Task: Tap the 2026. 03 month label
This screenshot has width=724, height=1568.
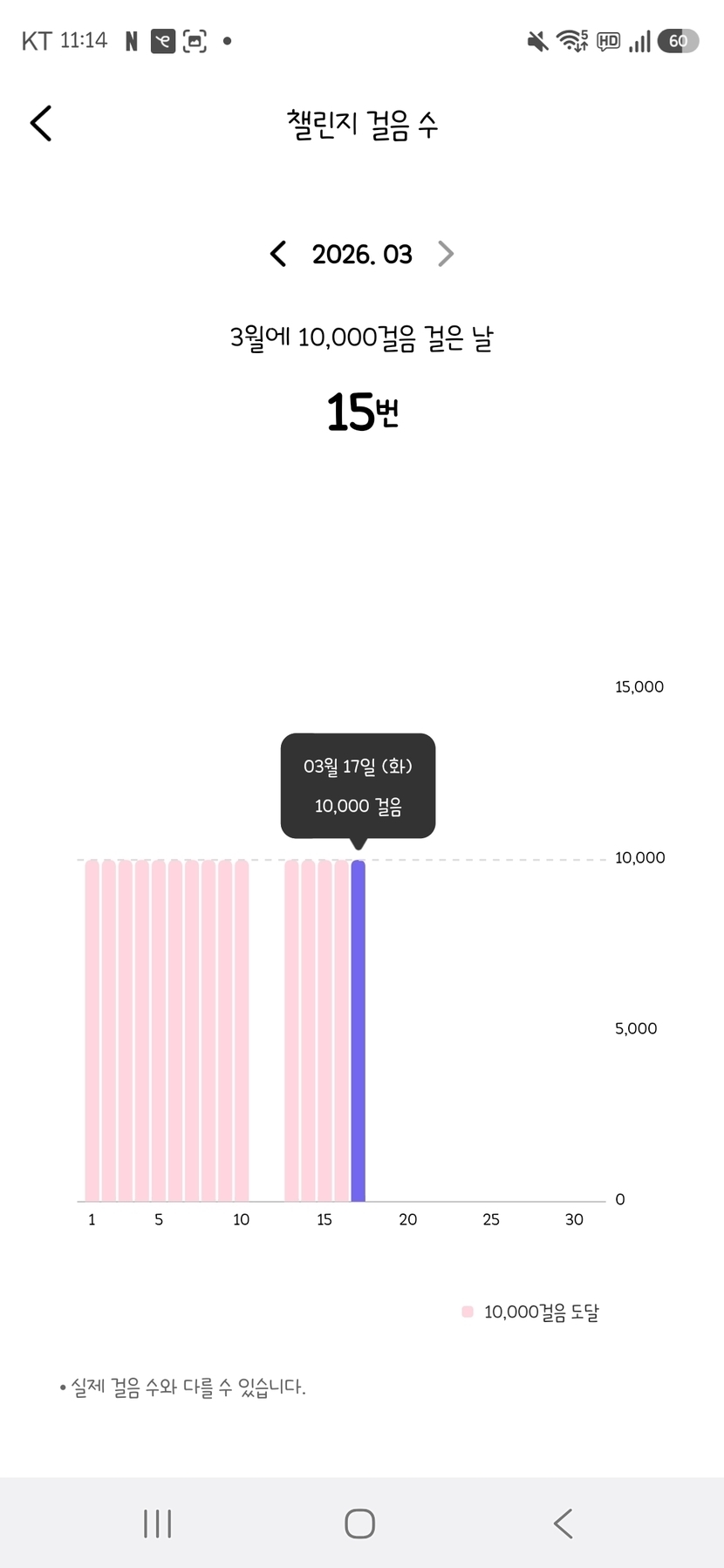Action: pos(362,254)
